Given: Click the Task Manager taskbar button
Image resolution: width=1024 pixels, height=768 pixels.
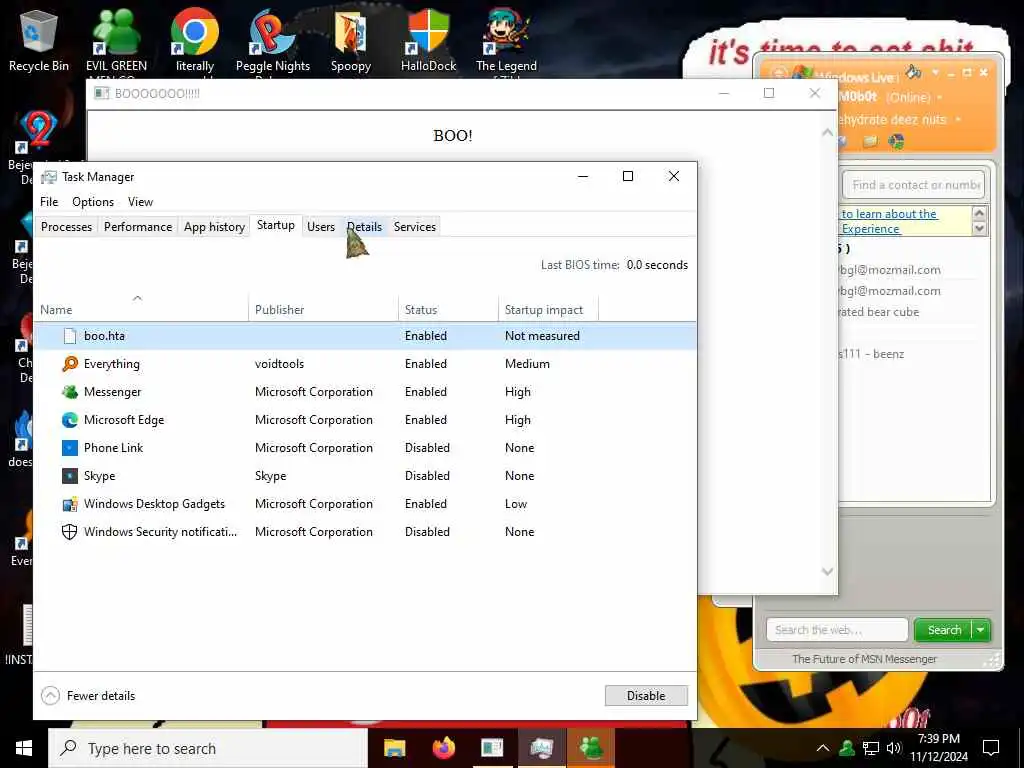Looking at the screenshot, I should 541,748.
